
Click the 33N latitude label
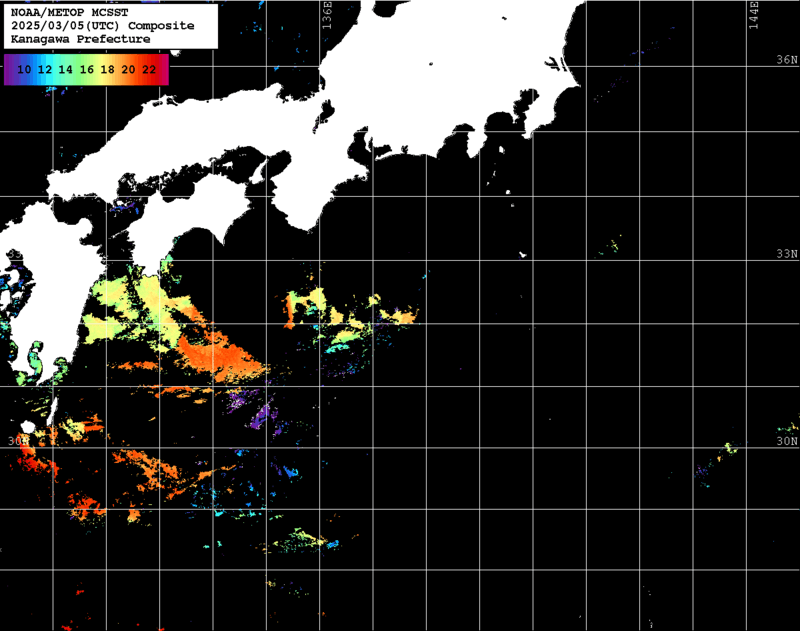(787, 254)
